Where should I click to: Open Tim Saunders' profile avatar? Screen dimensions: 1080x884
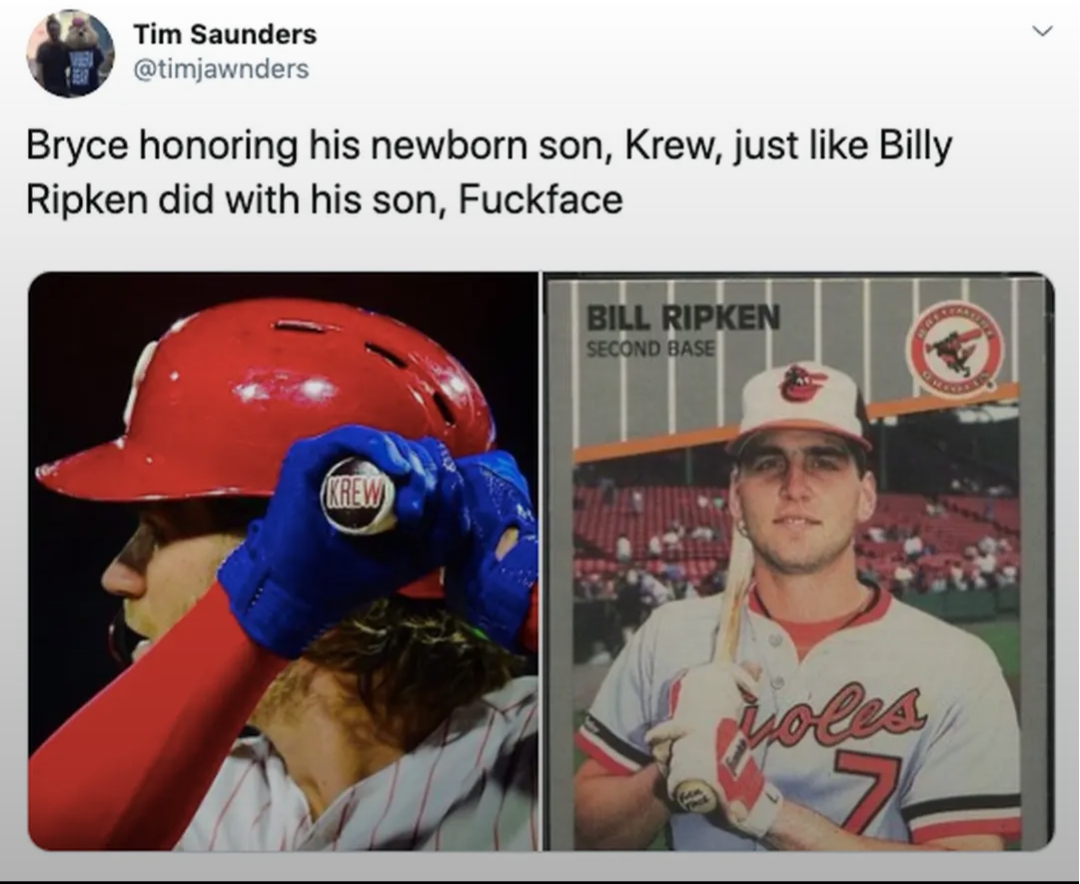(x=70, y=53)
